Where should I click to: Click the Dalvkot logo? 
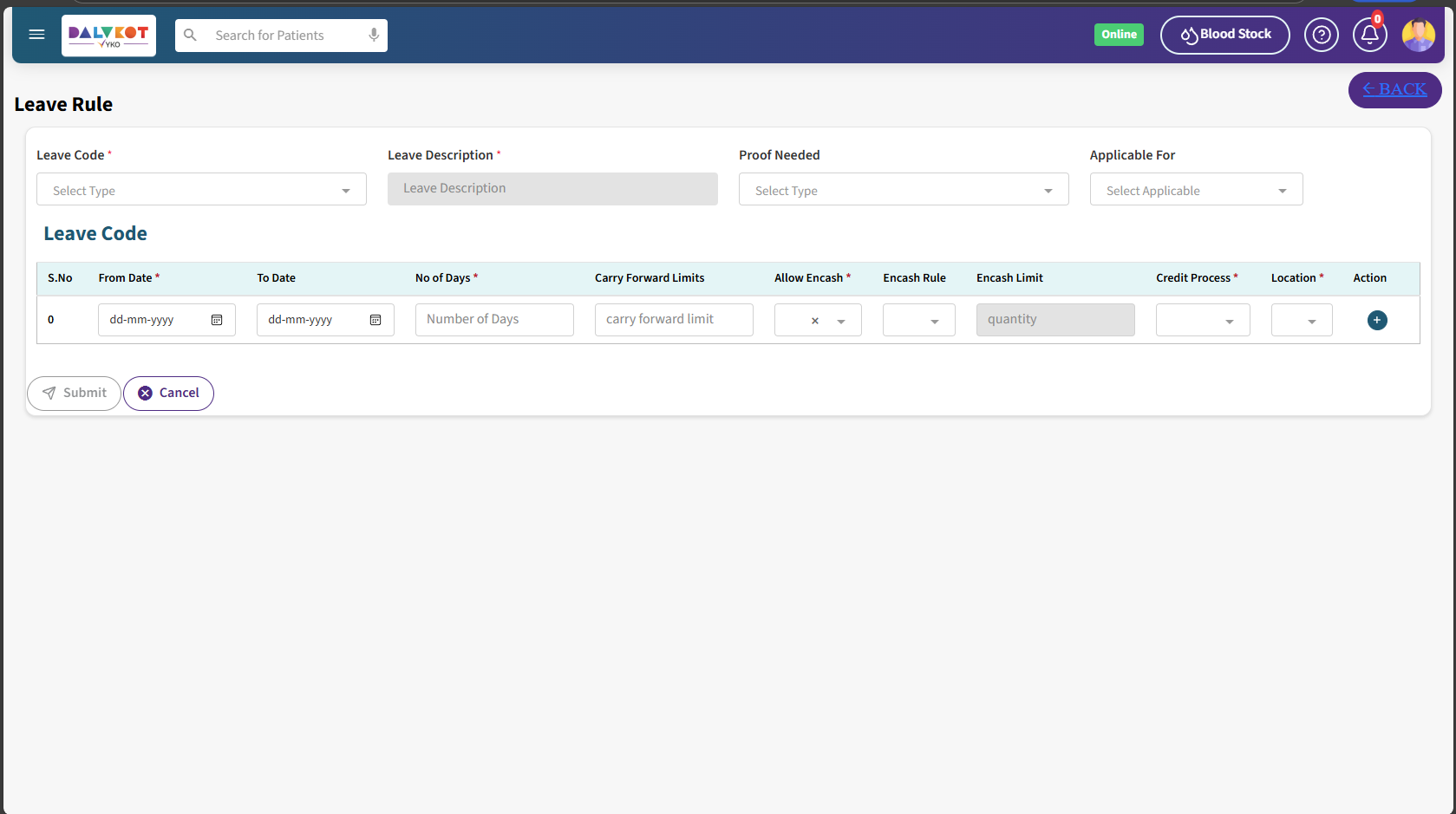[108, 36]
